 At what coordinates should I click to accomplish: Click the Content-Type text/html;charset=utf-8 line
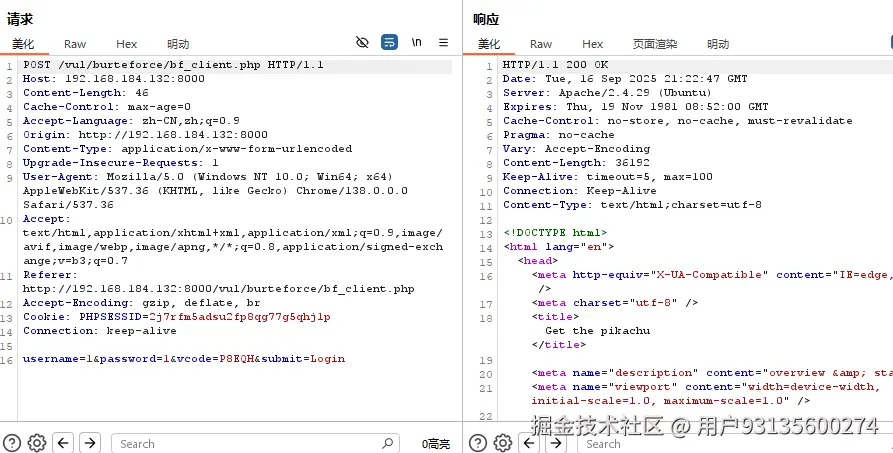click(632, 205)
